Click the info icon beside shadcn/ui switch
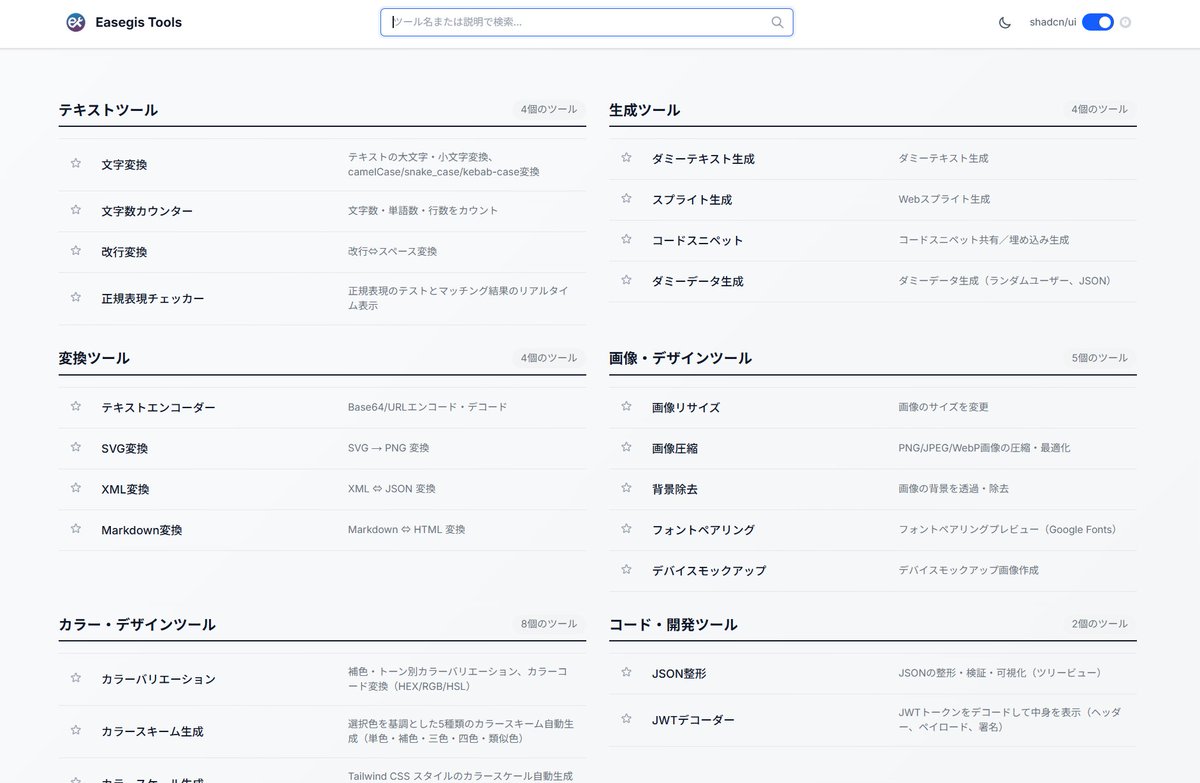1200x783 pixels. 1126,22
